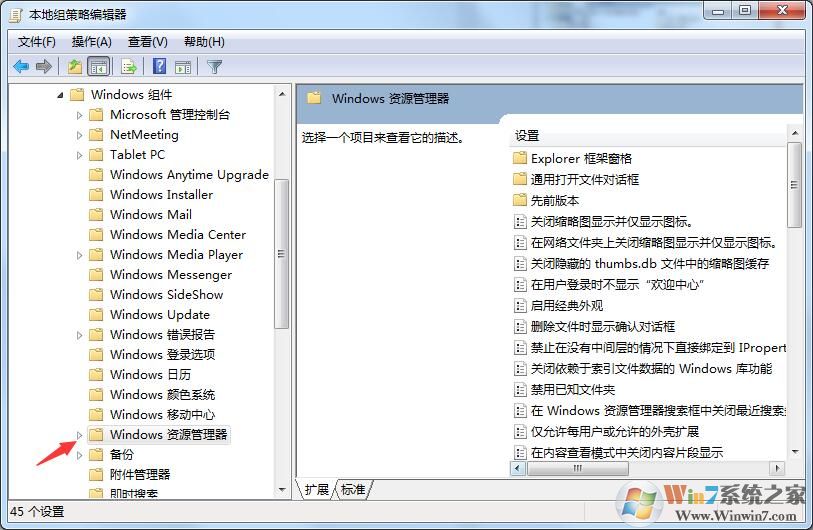Expand the Tablet PC tree node
The image size is (813, 530).
pyautogui.click(x=79, y=155)
